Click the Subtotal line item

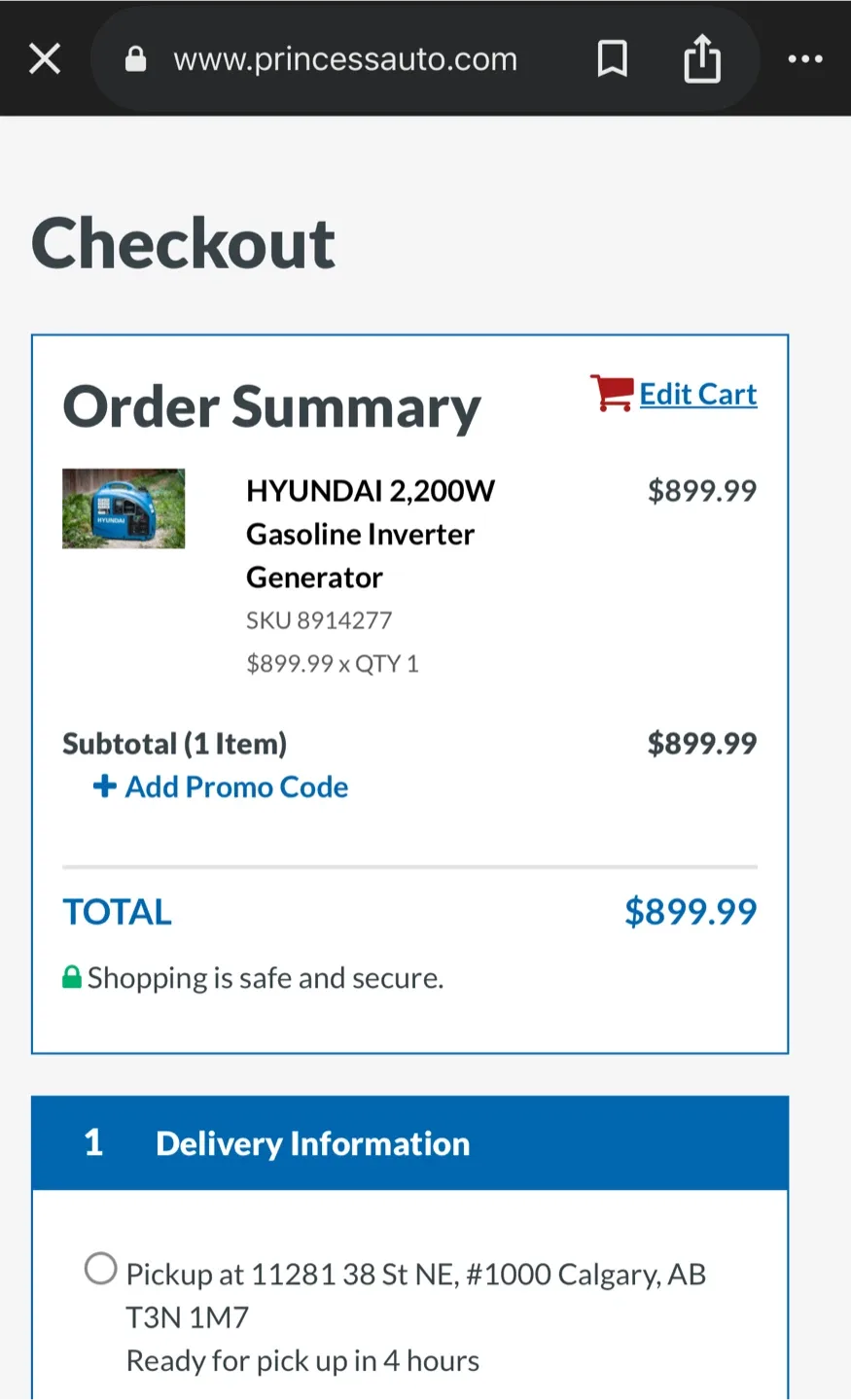coord(174,743)
